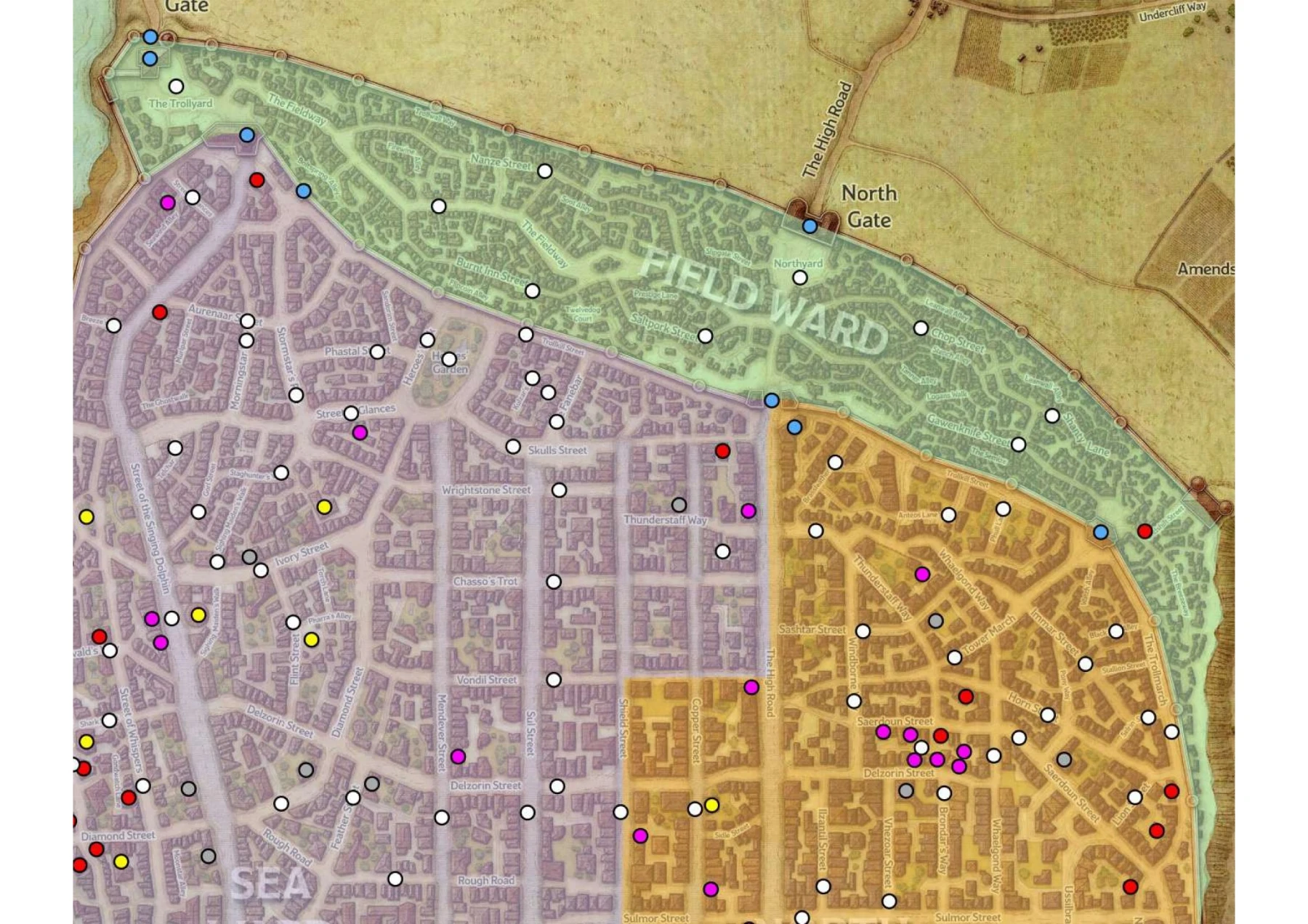Open white marker at Tower March start
The height and width of the screenshot is (924, 1308).
click(x=955, y=657)
